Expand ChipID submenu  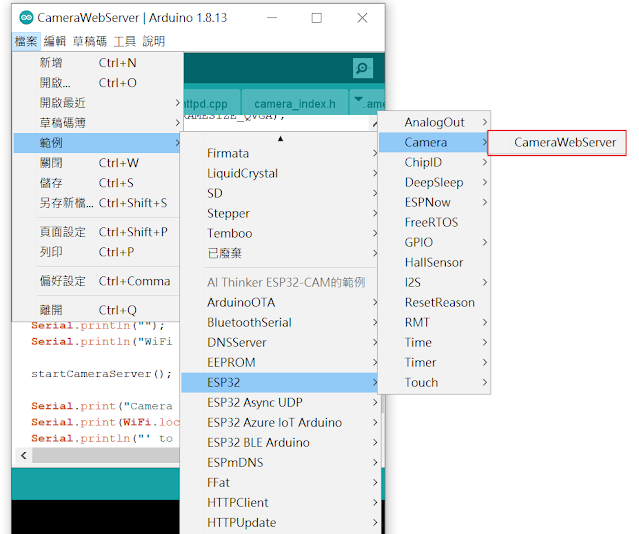434,162
